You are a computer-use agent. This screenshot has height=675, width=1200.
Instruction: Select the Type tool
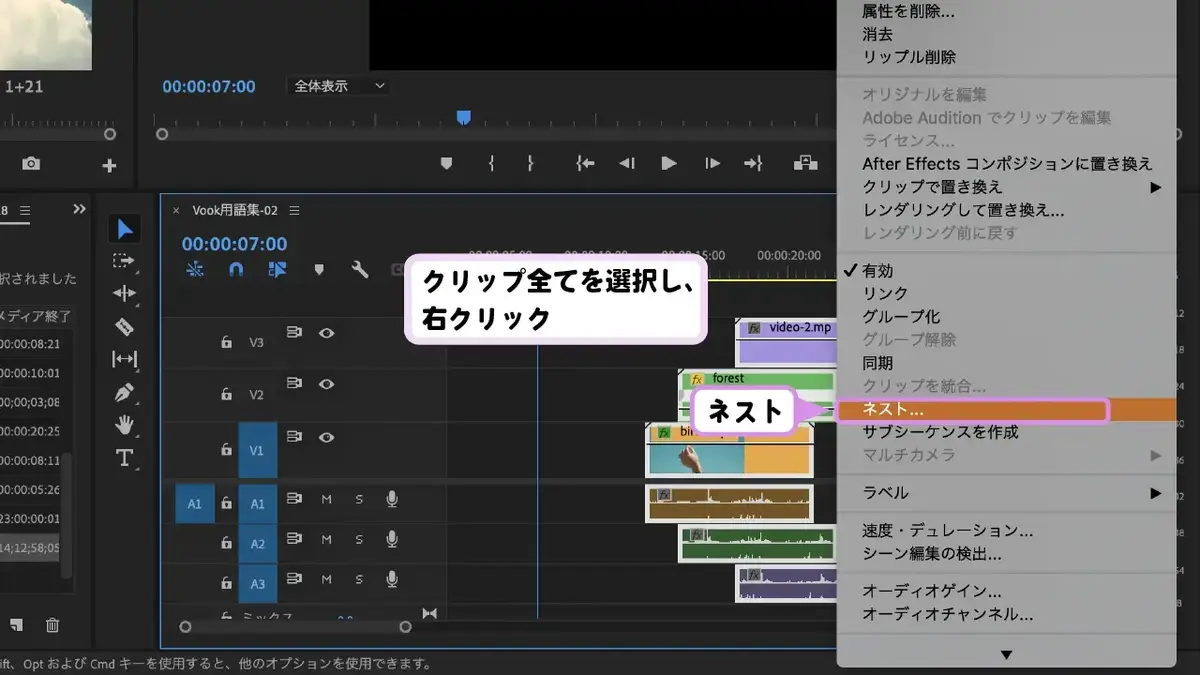click(124, 458)
